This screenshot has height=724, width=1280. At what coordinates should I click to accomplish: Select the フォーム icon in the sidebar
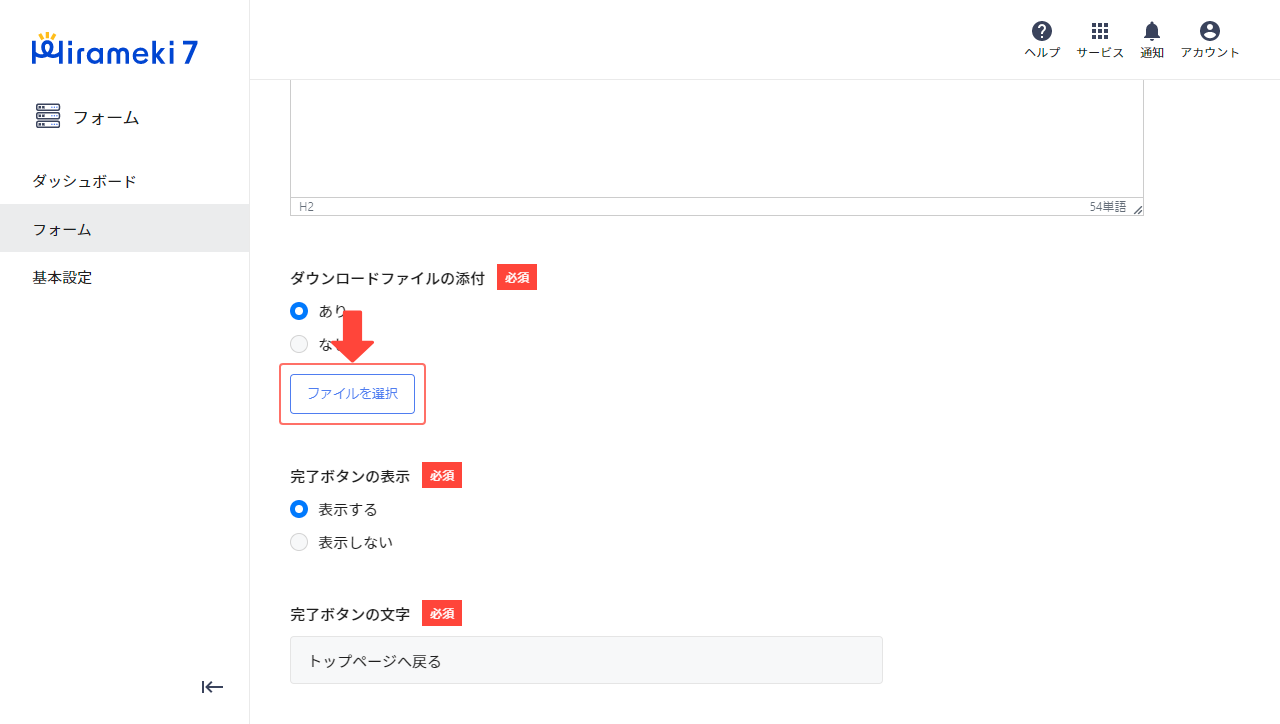click(x=47, y=116)
